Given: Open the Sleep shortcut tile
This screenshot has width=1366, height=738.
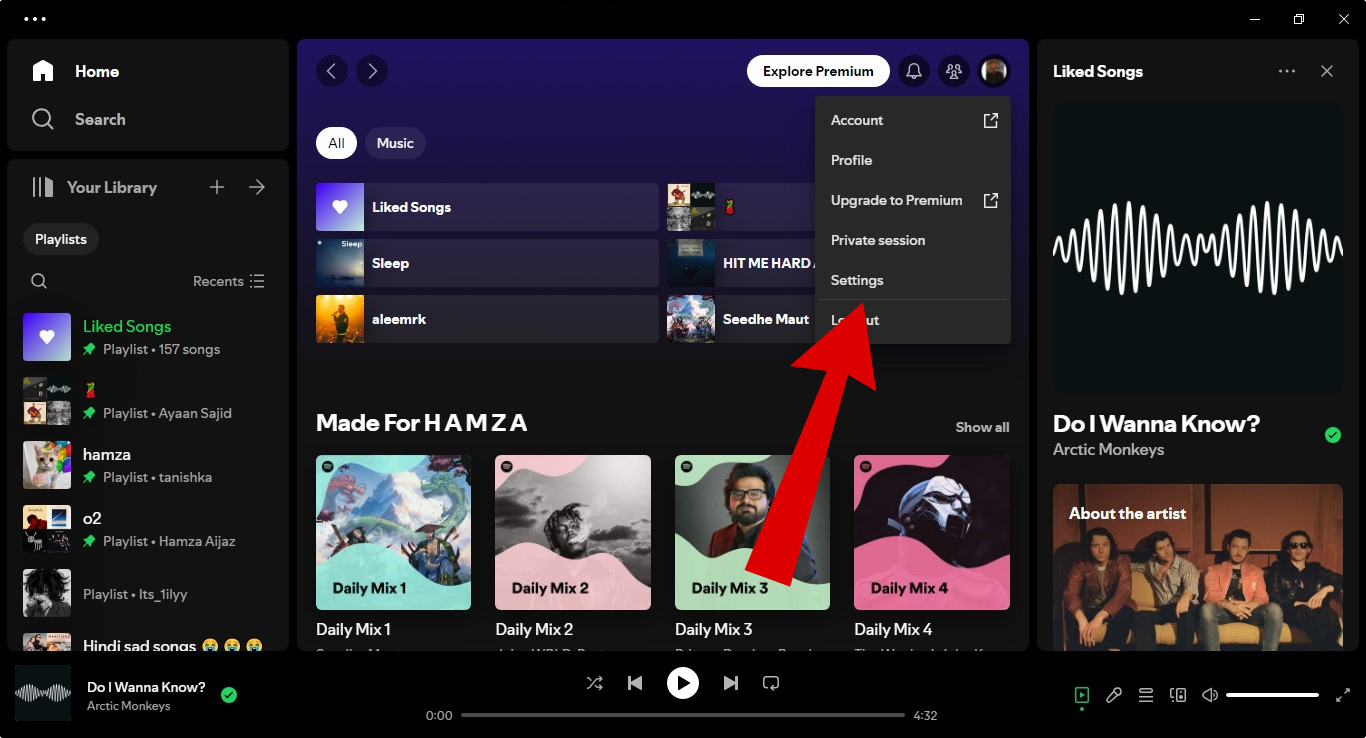Looking at the screenshot, I should [487, 263].
